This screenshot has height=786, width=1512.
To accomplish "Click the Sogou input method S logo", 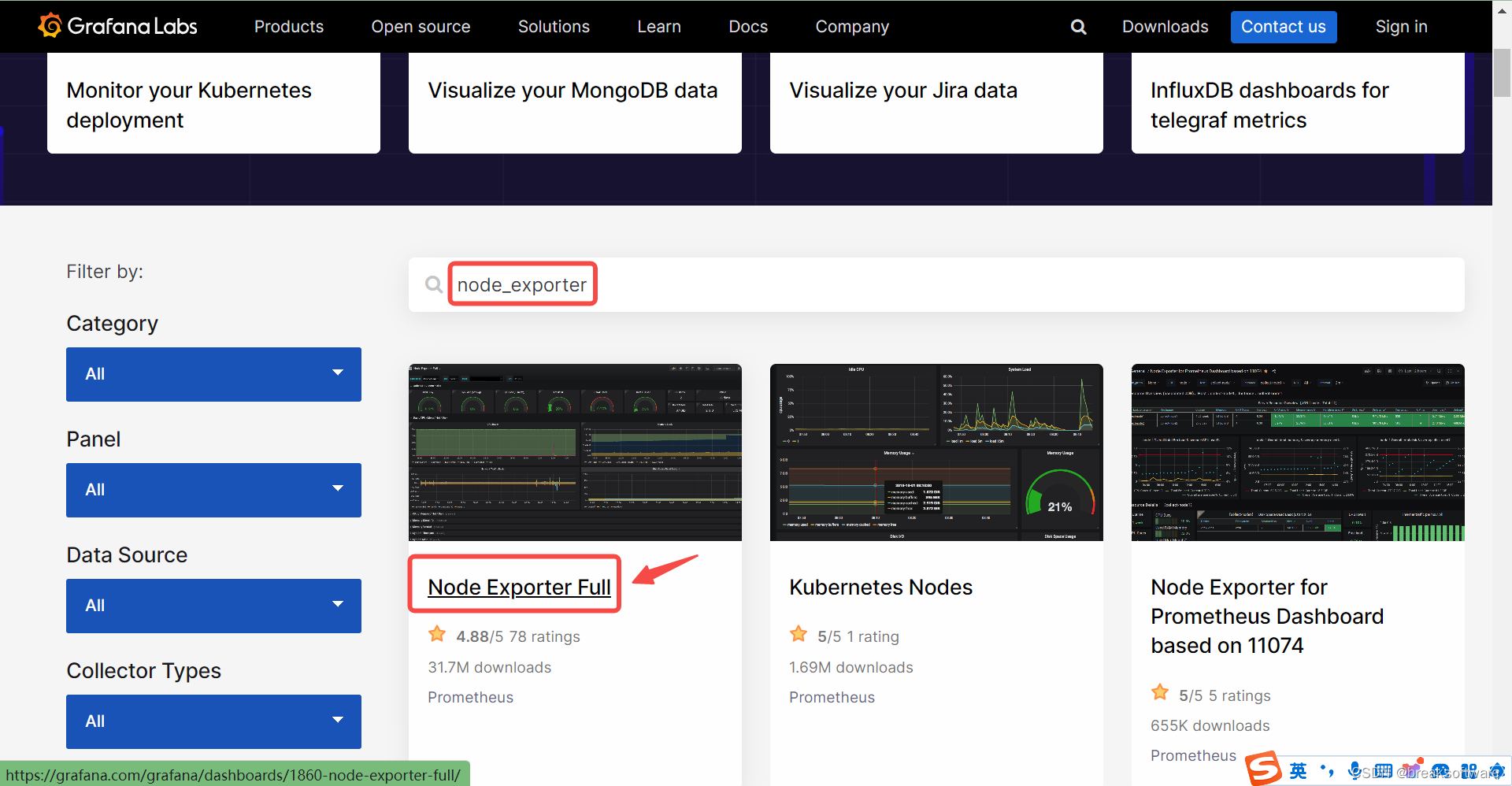I will point(1264,769).
